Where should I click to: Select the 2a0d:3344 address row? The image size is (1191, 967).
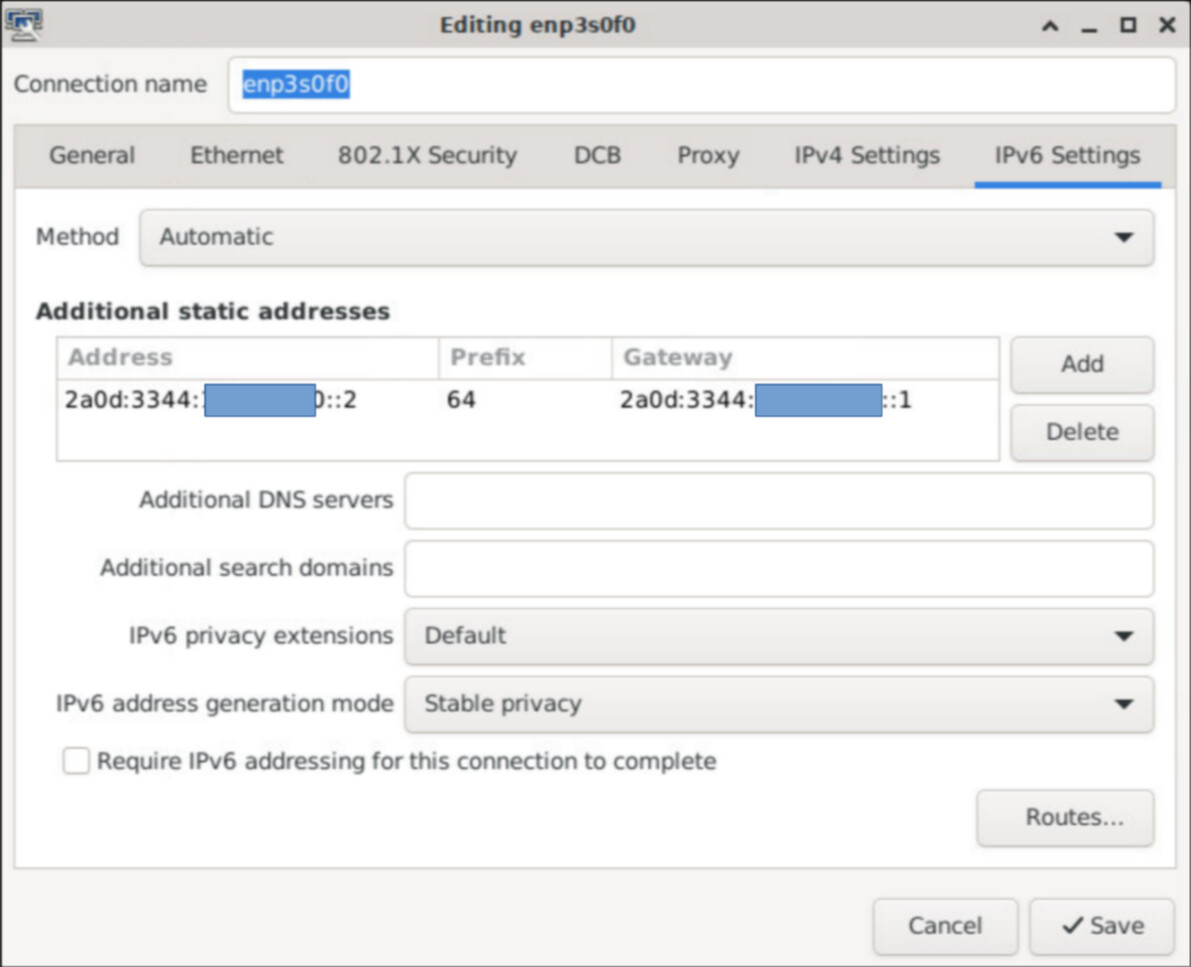(x=400, y=400)
